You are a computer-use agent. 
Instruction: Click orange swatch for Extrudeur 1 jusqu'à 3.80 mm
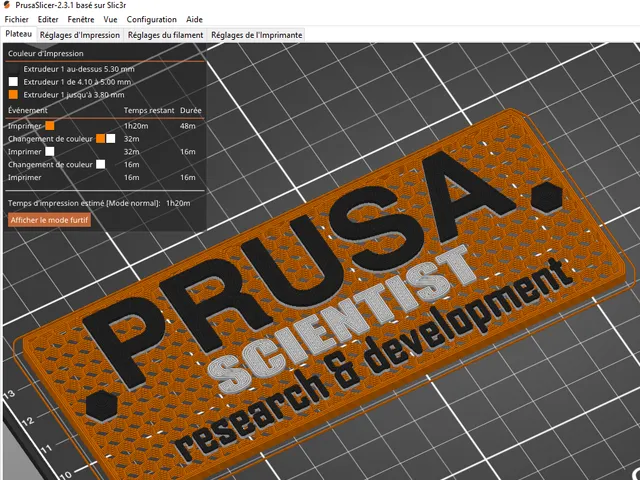13,95
